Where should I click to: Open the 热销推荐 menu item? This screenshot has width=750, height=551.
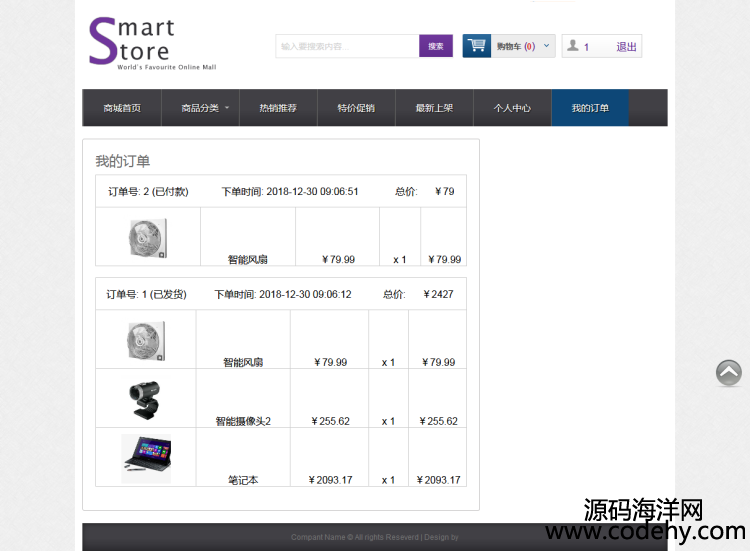pos(278,108)
